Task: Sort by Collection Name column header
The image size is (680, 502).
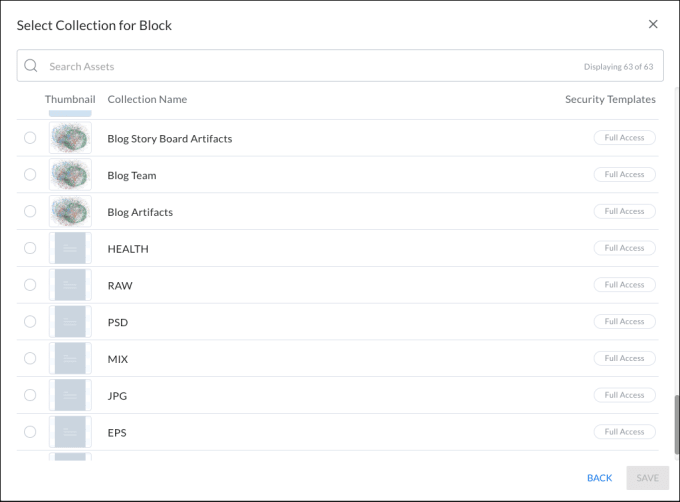Action: coord(147,99)
